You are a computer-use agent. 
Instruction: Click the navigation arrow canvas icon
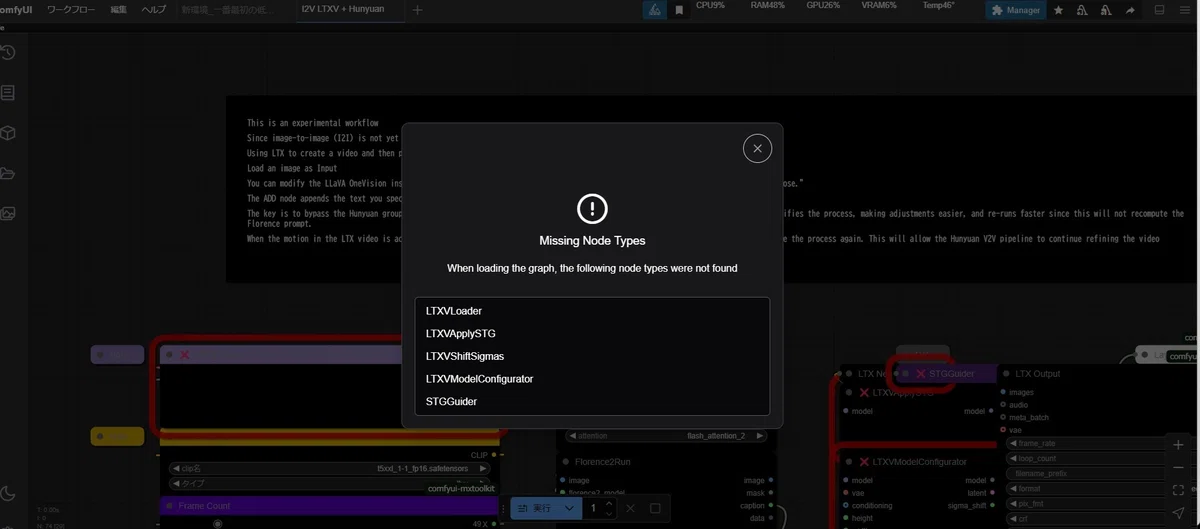pyautogui.click(x=1179, y=512)
